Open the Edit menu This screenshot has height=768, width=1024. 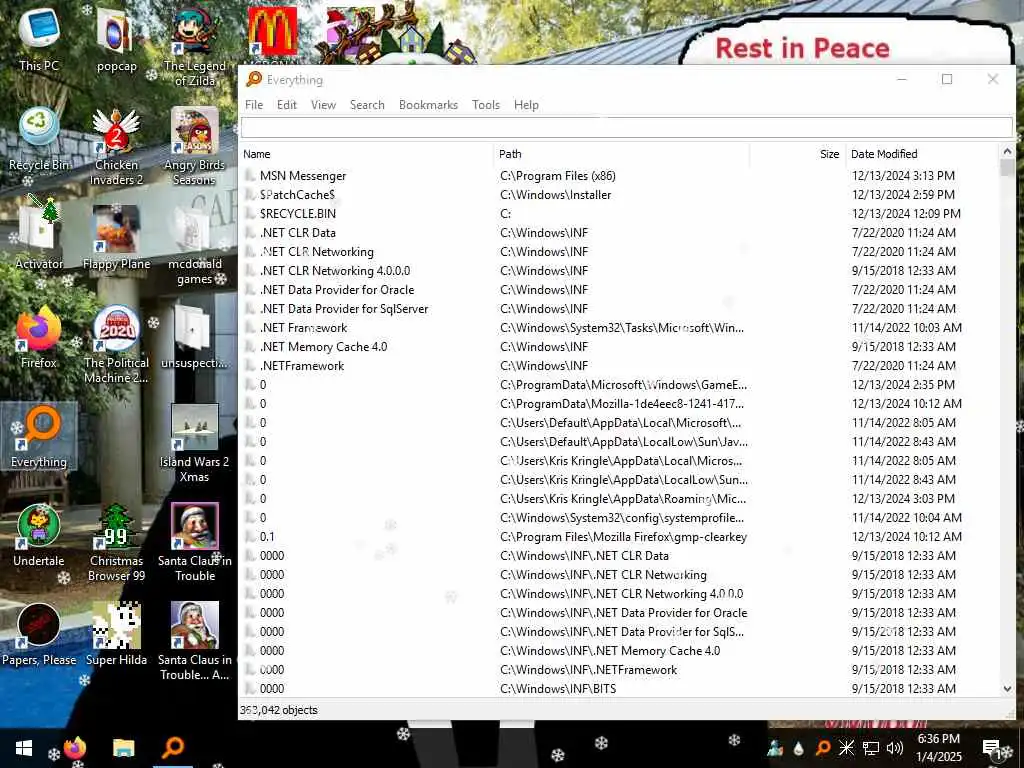pos(287,104)
